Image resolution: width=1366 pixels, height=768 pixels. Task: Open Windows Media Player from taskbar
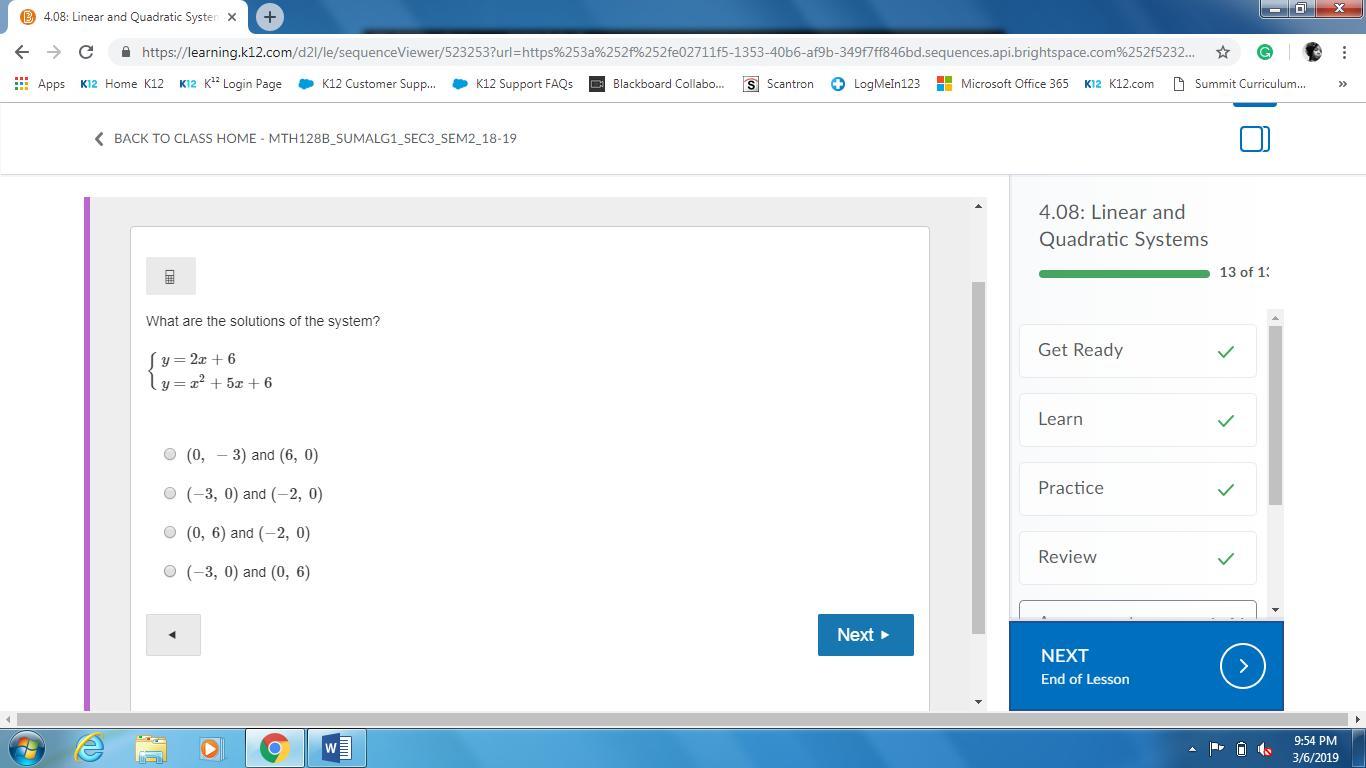pos(210,748)
